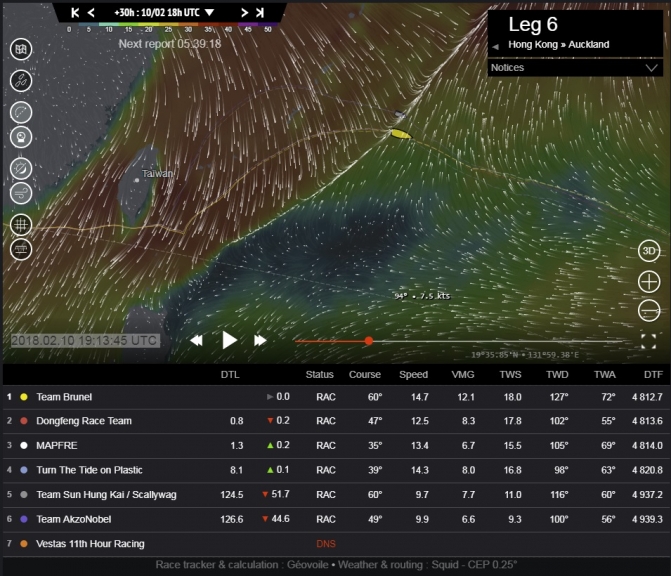Click the Leg 6 title
671x576 pixels.
click(533, 24)
